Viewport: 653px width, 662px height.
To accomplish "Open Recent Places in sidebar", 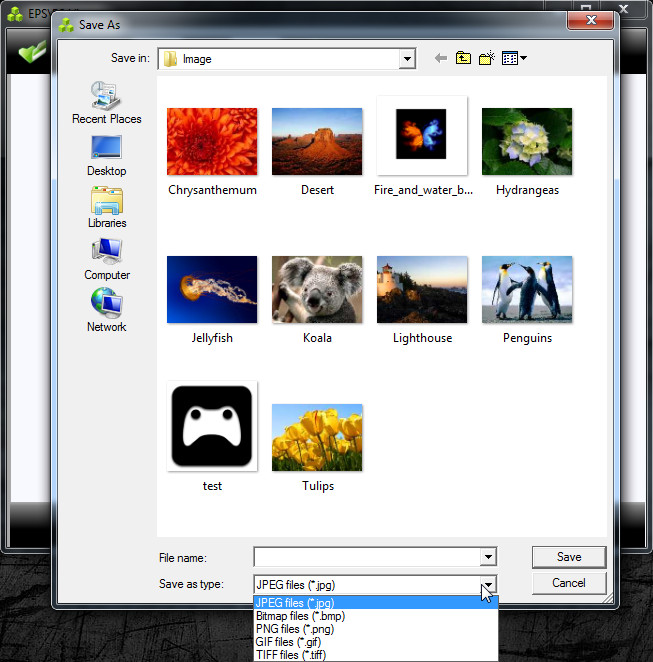I will coord(106,103).
